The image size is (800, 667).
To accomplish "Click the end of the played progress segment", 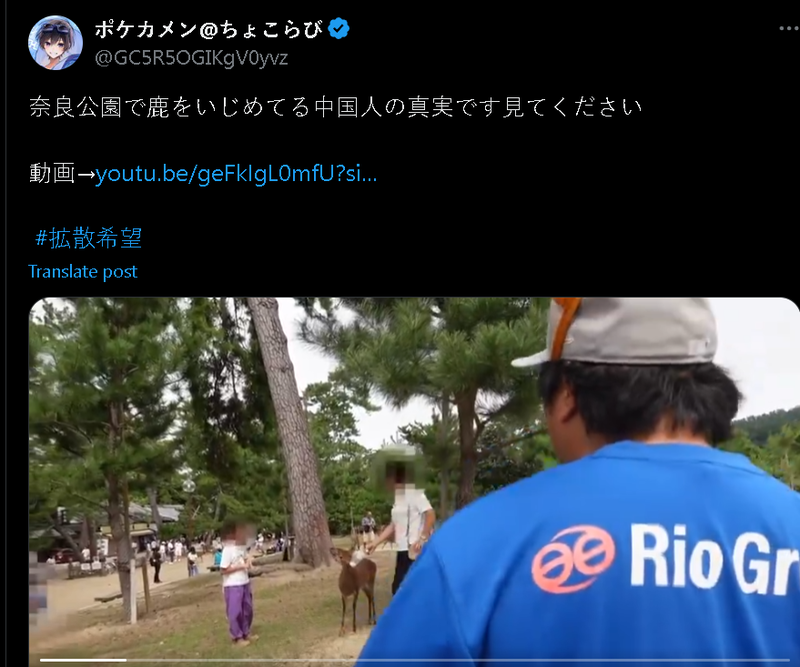I will tap(126, 660).
